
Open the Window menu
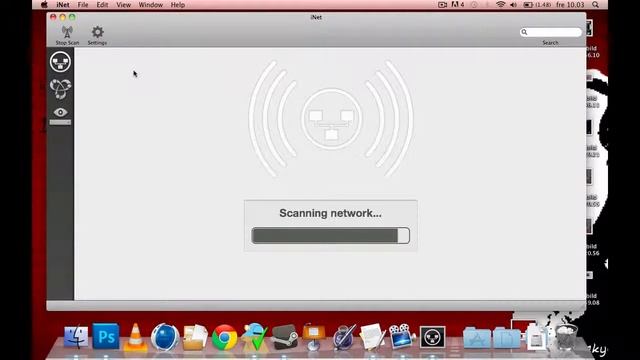tap(151, 5)
